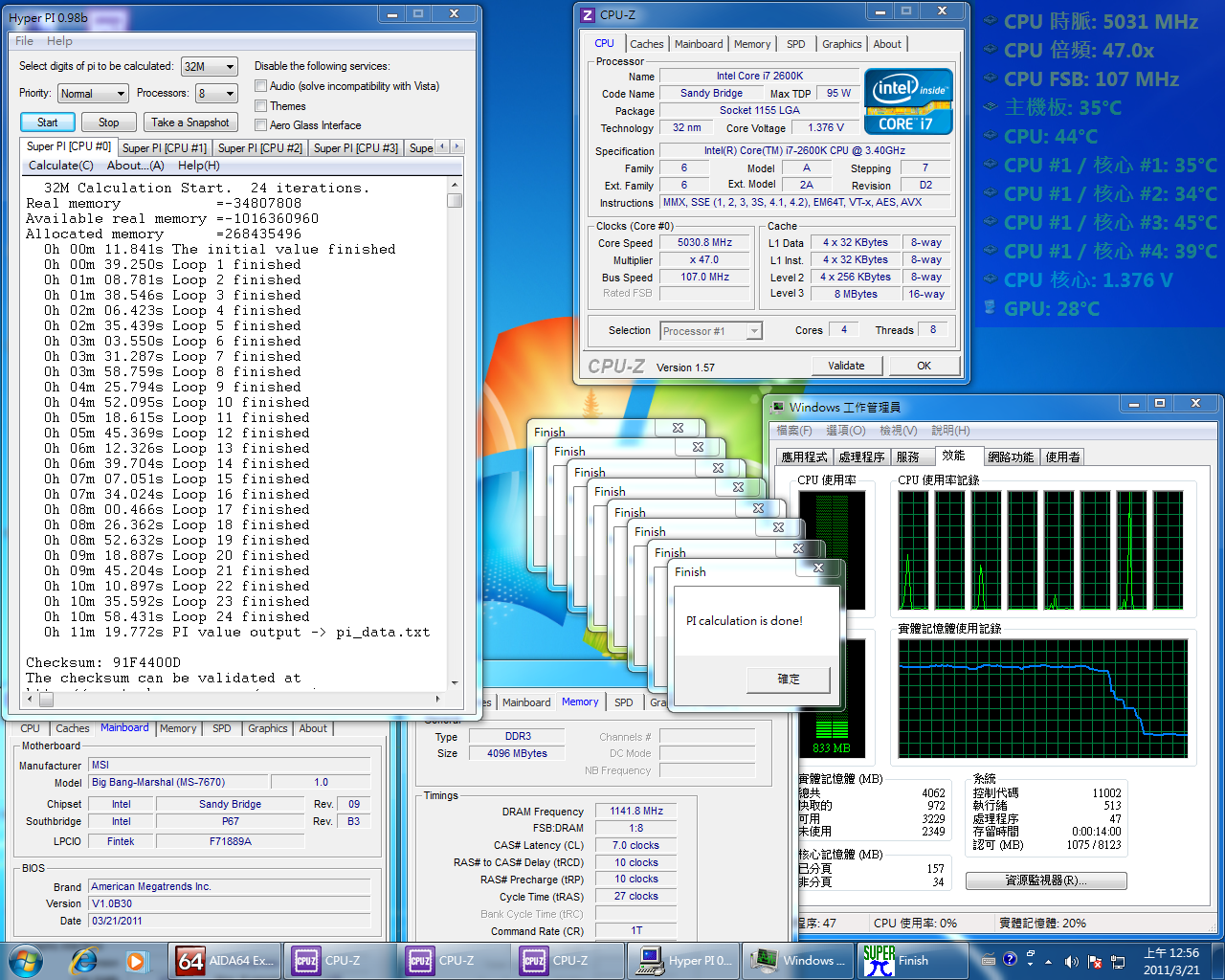This screenshot has width=1225, height=980.
Task: Toggle Audio Vista incompatibility checkbox
Action: [260, 86]
